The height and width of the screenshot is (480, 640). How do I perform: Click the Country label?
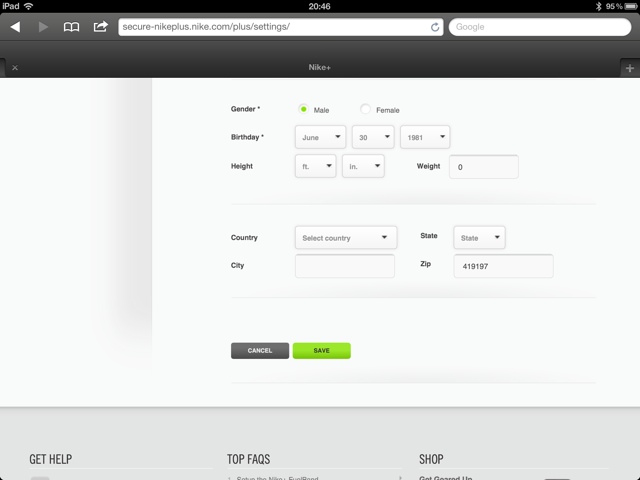(244, 238)
